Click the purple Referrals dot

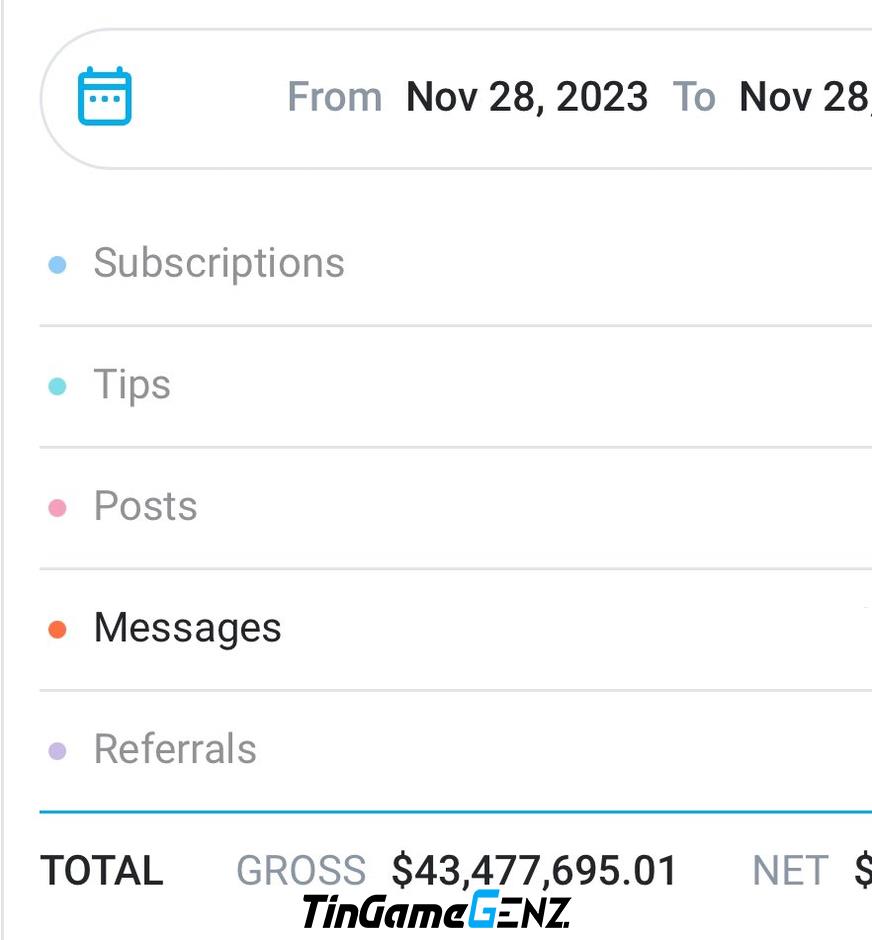58,751
